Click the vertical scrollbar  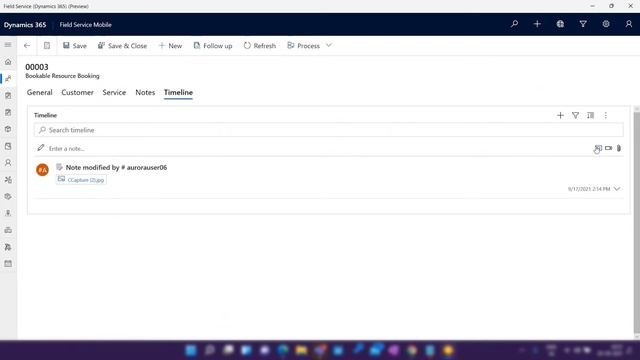[x=636, y=222]
